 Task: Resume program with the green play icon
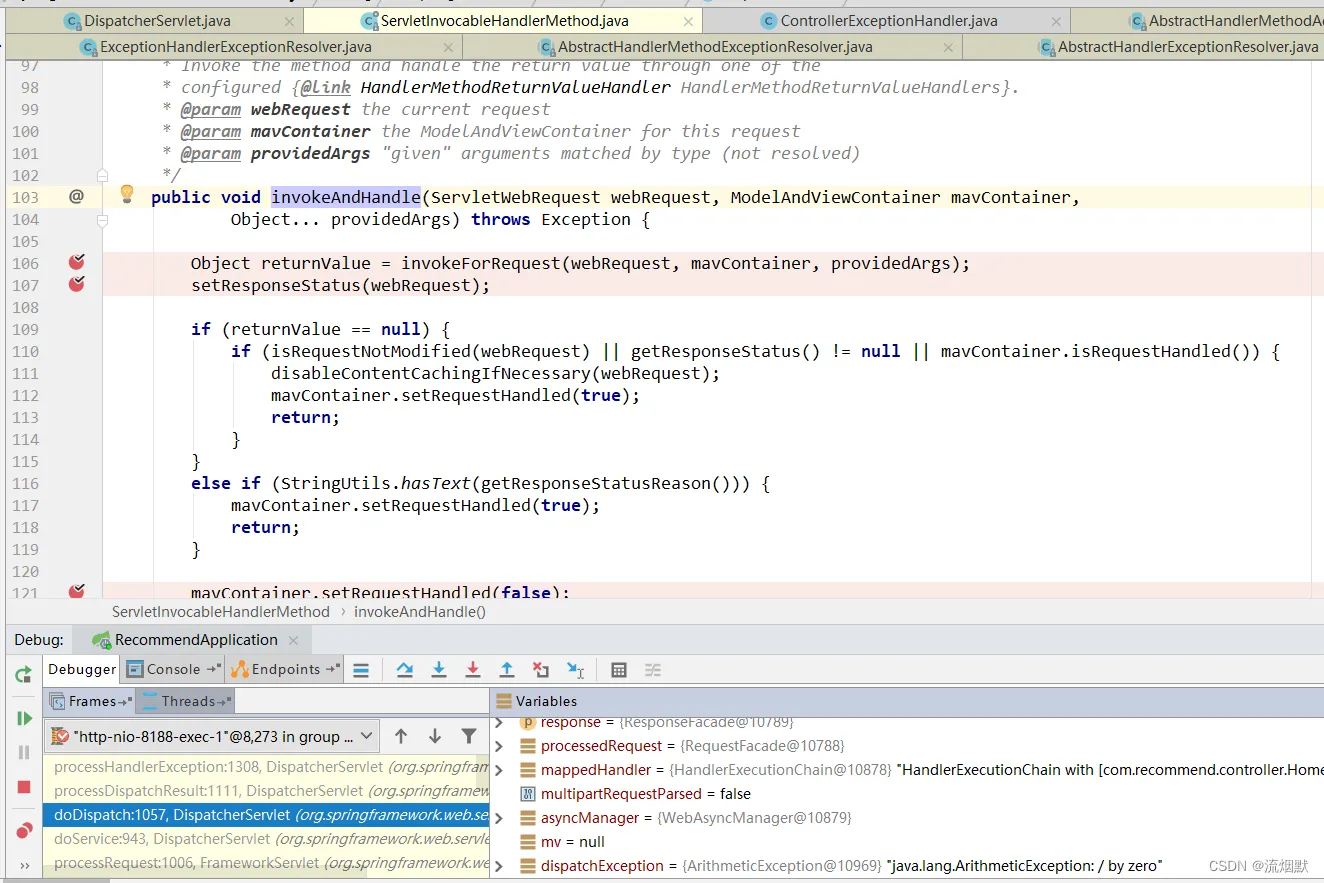click(x=24, y=718)
